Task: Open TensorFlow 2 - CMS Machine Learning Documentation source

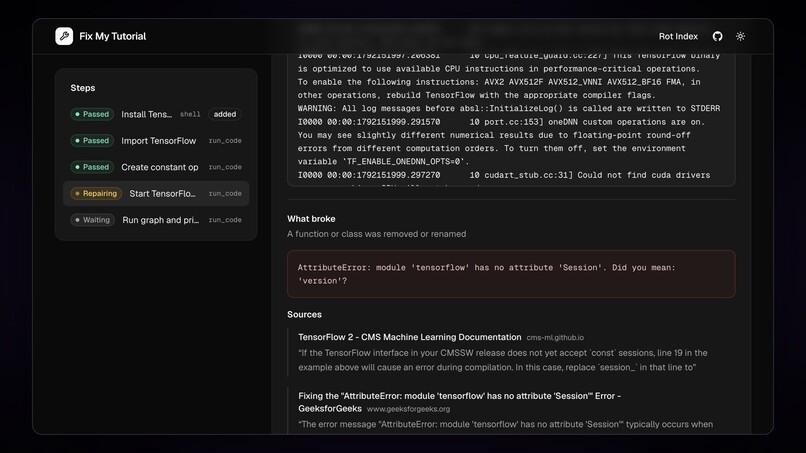Action: [410, 337]
